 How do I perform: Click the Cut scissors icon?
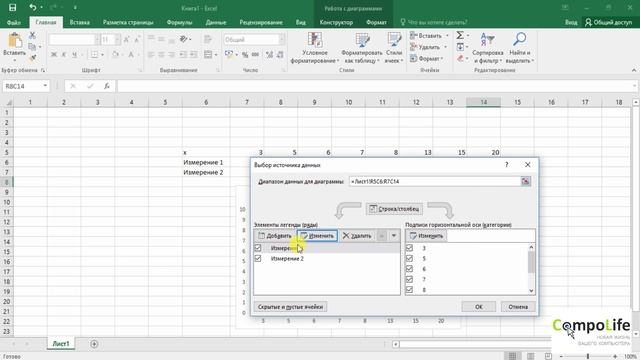coord(32,36)
